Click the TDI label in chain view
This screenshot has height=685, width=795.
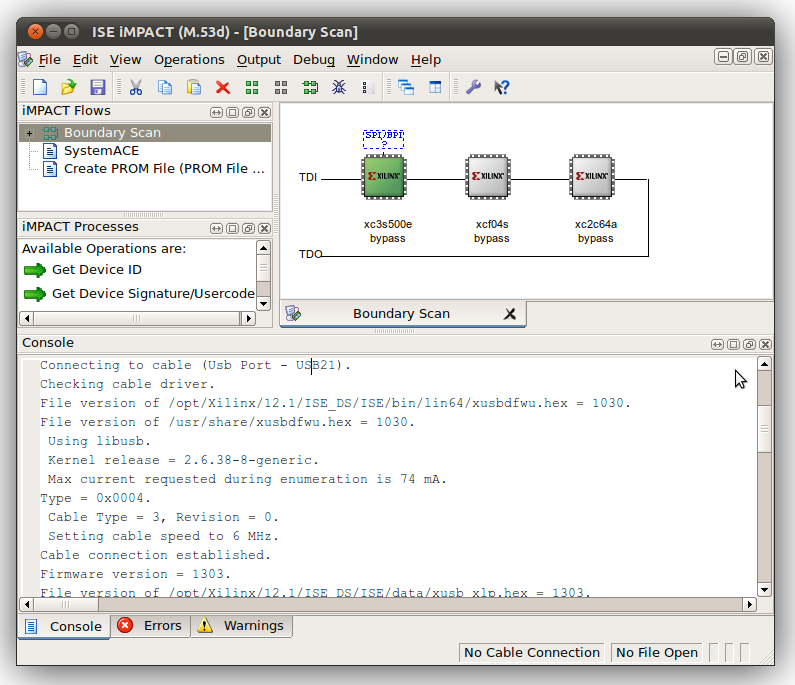click(x=308, y=177)
